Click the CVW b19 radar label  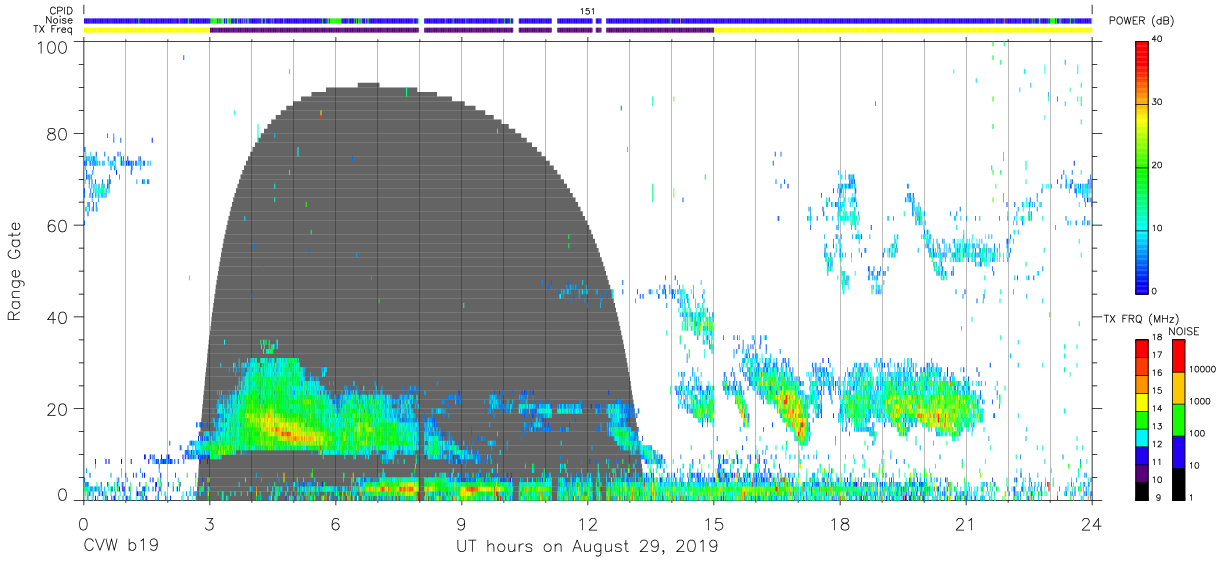click(x=120, y=547)
